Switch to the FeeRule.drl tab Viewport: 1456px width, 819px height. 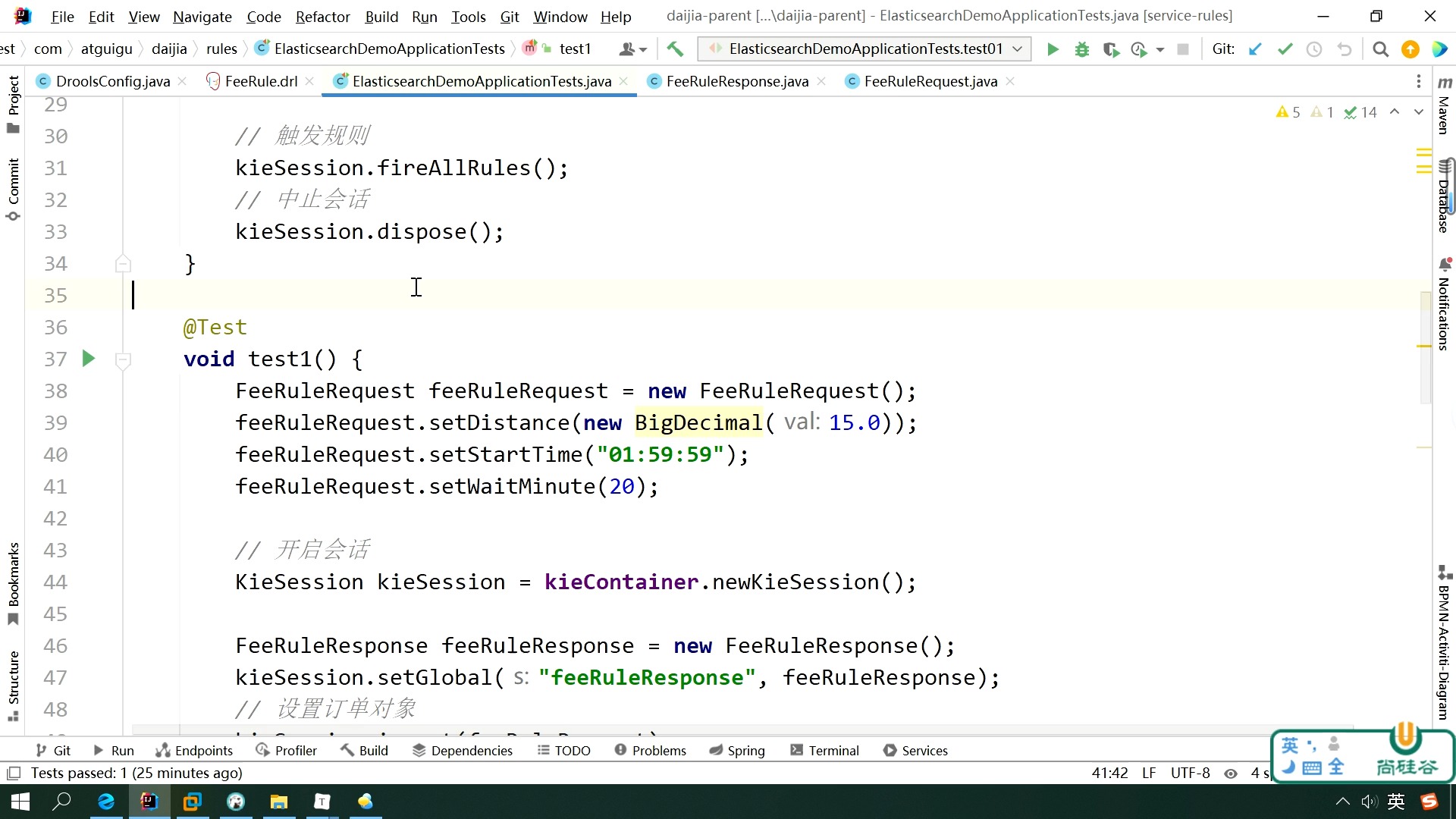pyautogui.click(x=261, y=81)
